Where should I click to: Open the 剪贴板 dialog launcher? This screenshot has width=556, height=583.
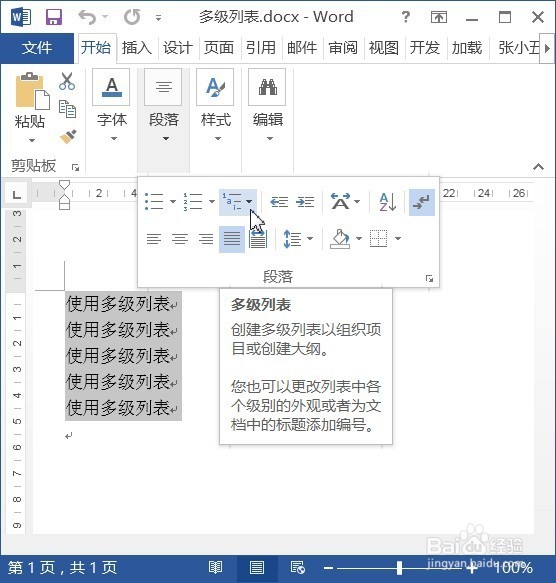click(75, 168)
